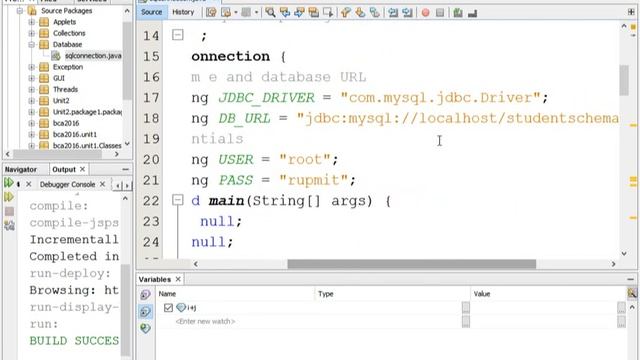Expand the bca2016 package node

(31, 123)
